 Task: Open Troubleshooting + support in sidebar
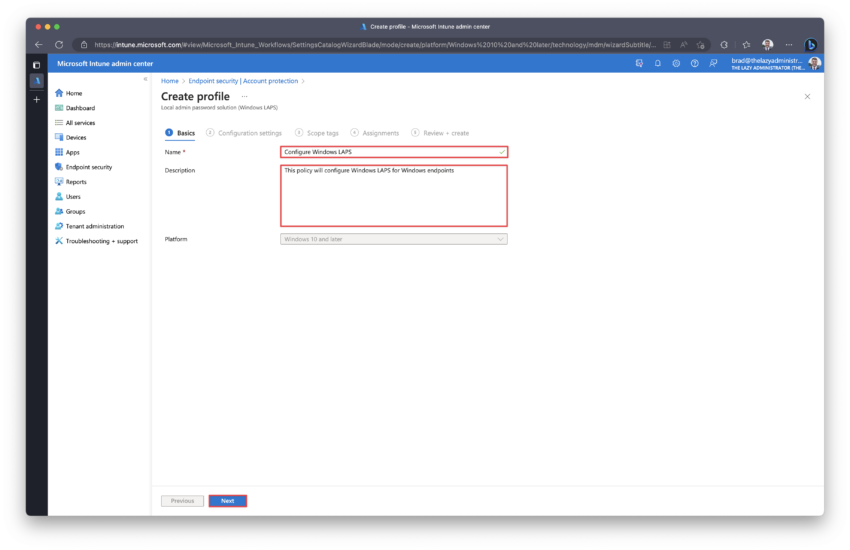pyautogui.click(x=96, y=241)
